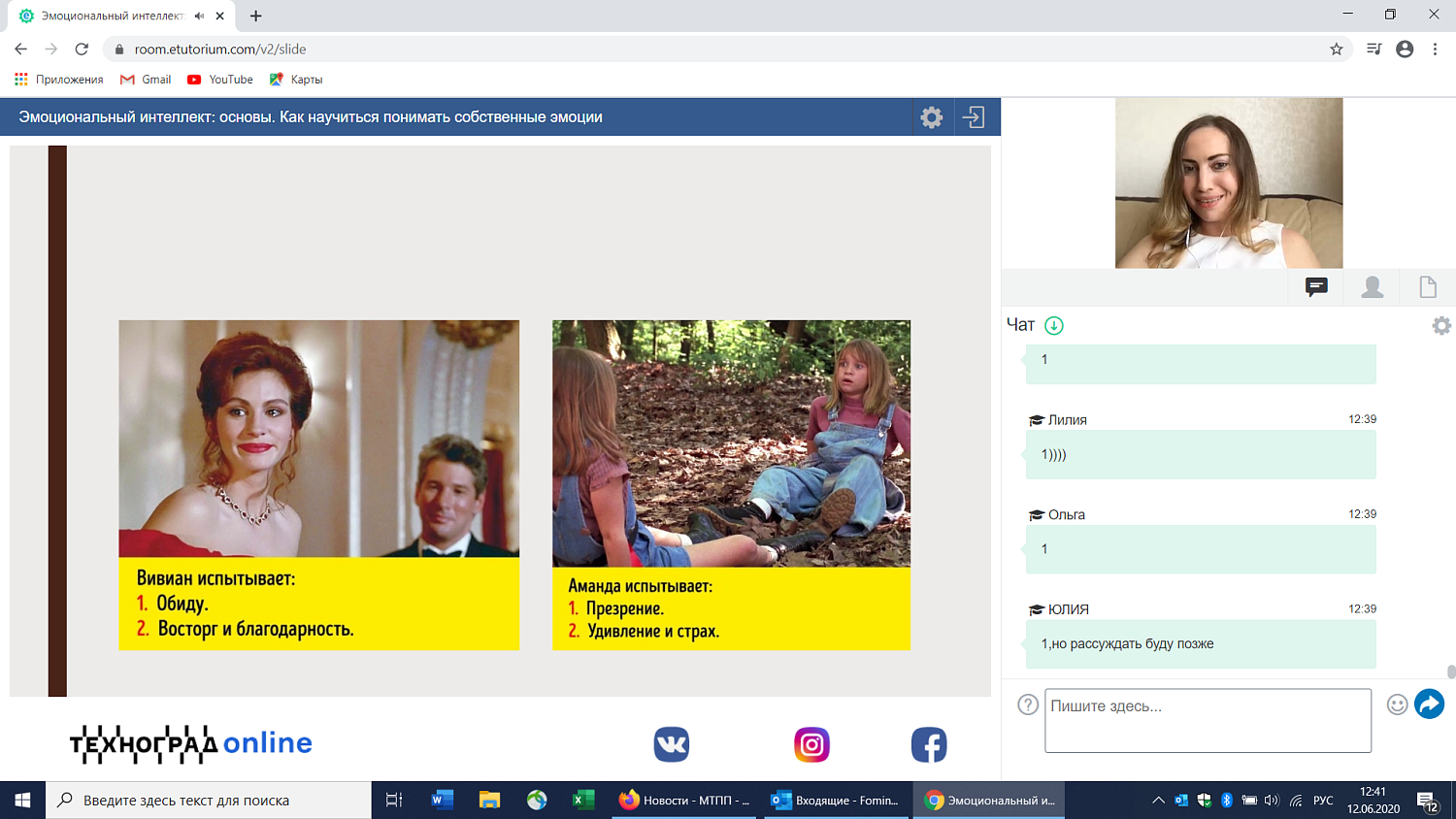The height and width of the screenshot is (819, 1456).
Task: Open the Chrome three-dot menu
Action: 1435,49
